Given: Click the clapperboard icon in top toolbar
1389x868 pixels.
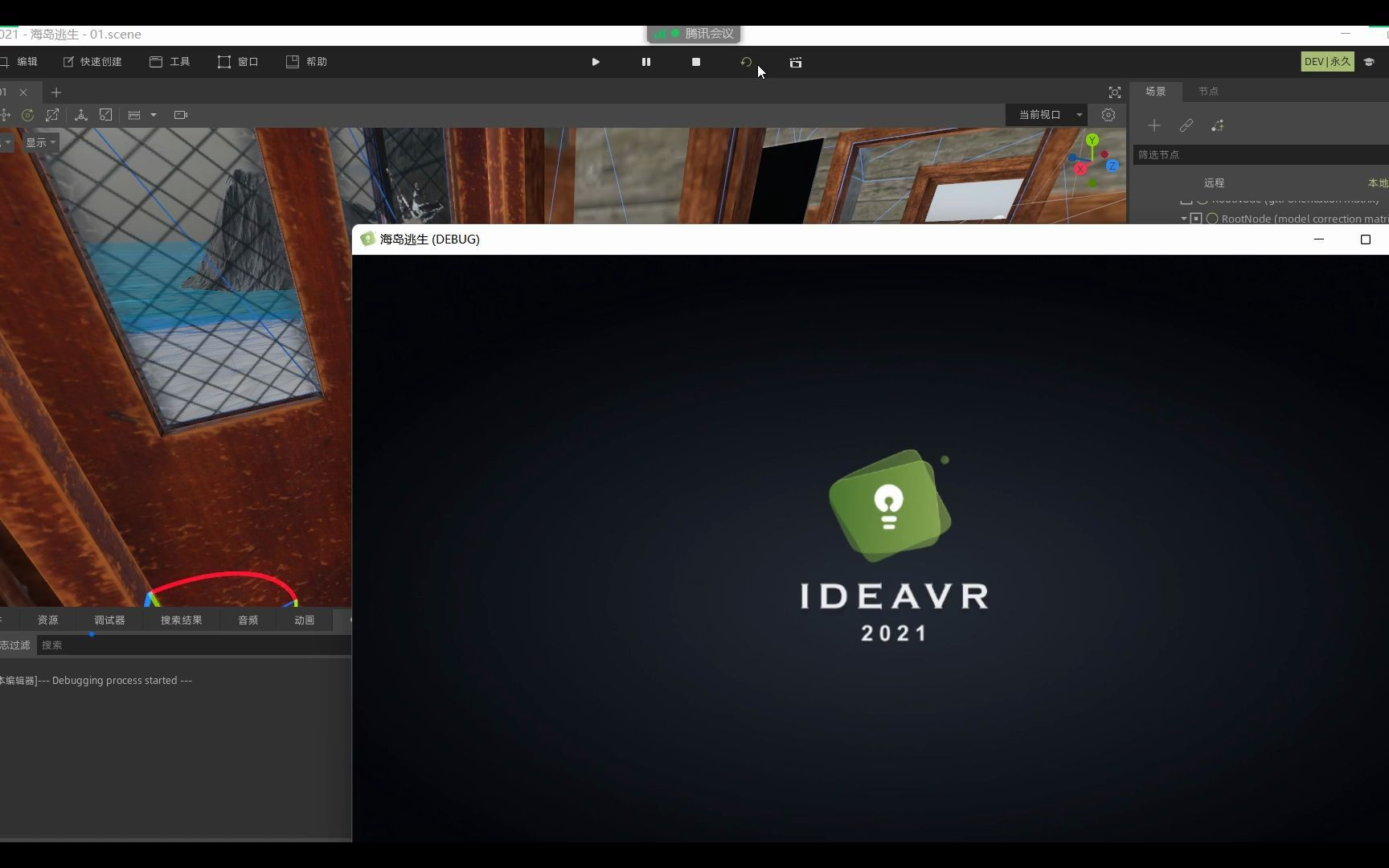Looking at the screenshot, I should [x=796, y=62].
